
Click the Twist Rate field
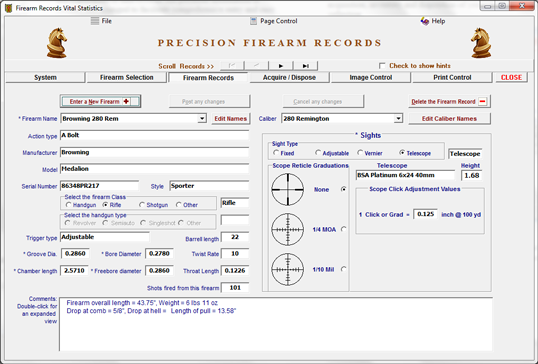point(235,254)
